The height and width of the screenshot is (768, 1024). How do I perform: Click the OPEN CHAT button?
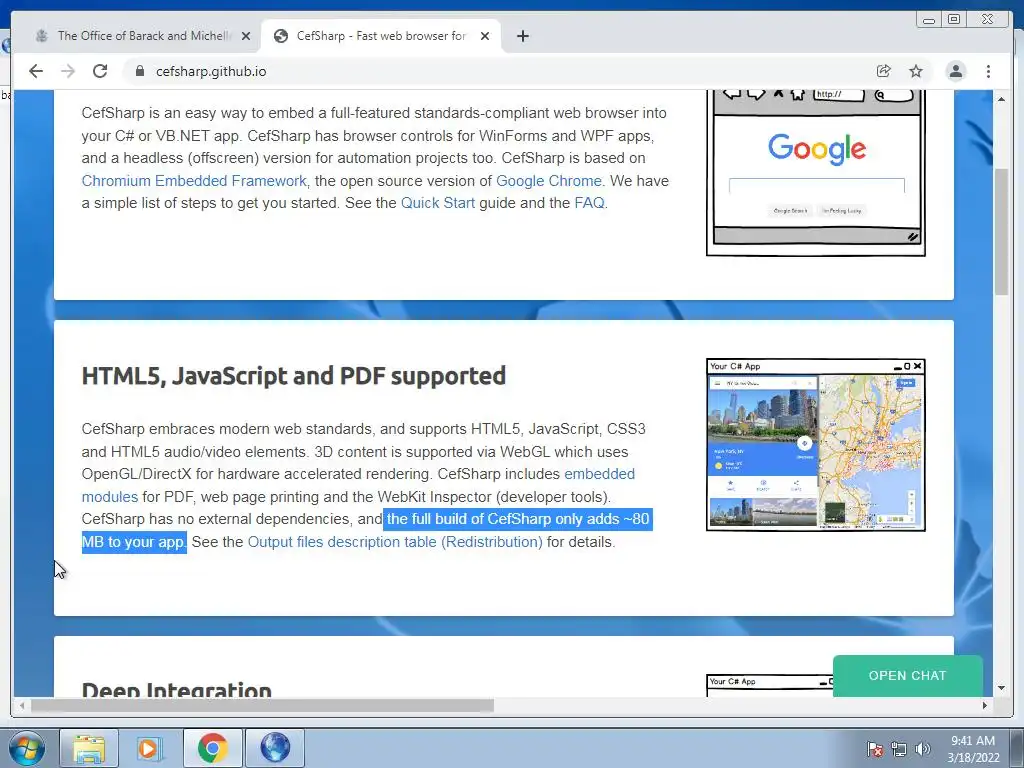(908, 676)
